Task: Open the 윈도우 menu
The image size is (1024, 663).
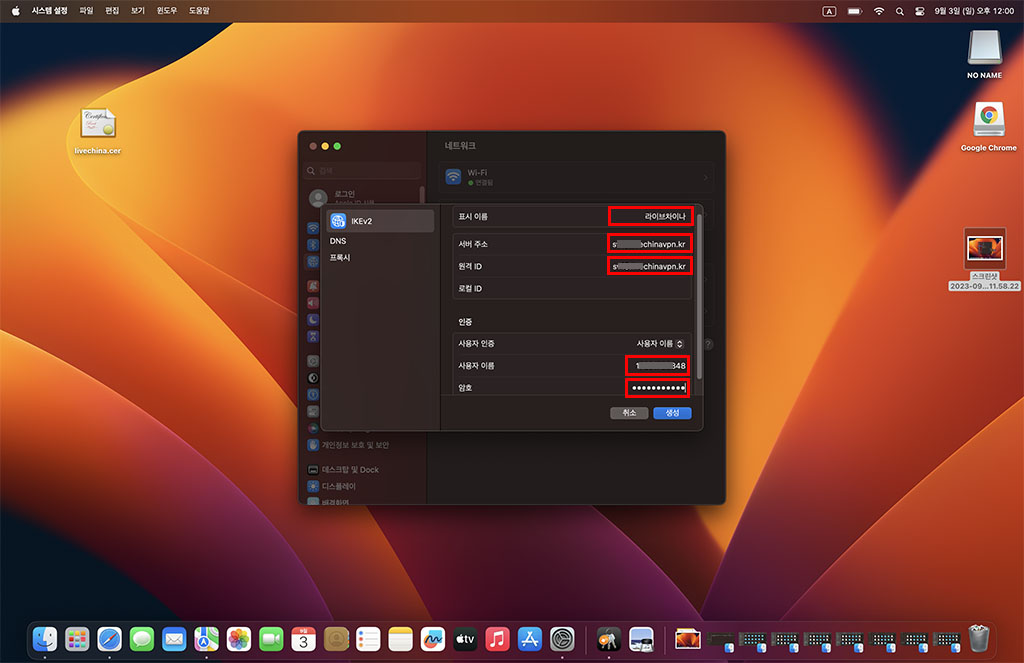Action: coord(167,11)
